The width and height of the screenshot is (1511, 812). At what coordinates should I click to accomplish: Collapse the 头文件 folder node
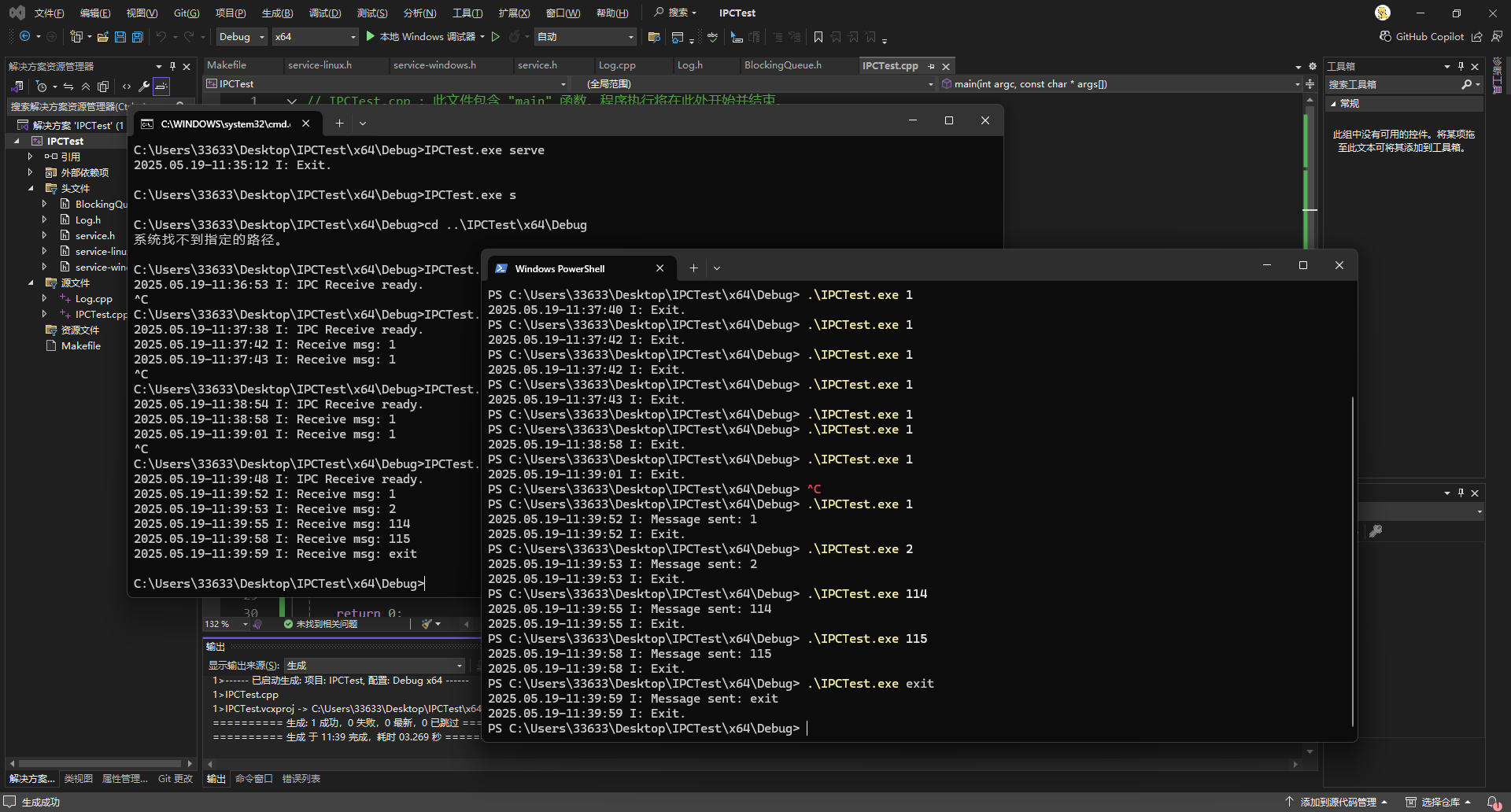point(31,188)
